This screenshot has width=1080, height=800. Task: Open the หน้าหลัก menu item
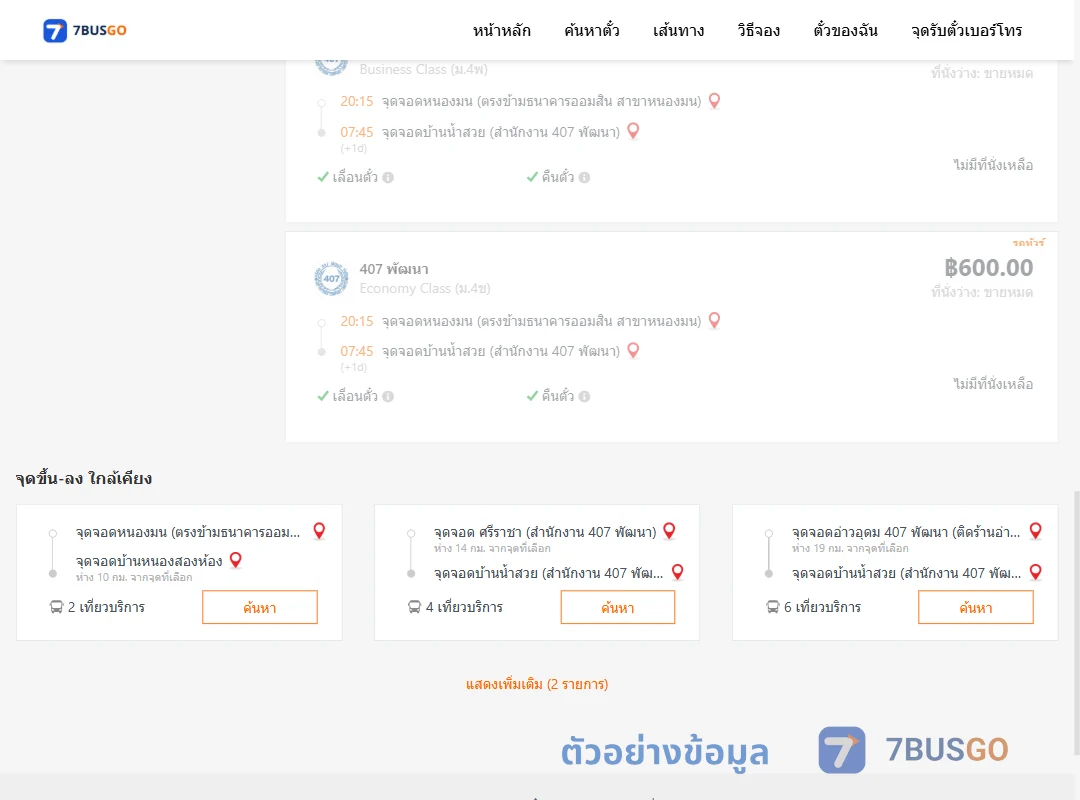[501, 30]
